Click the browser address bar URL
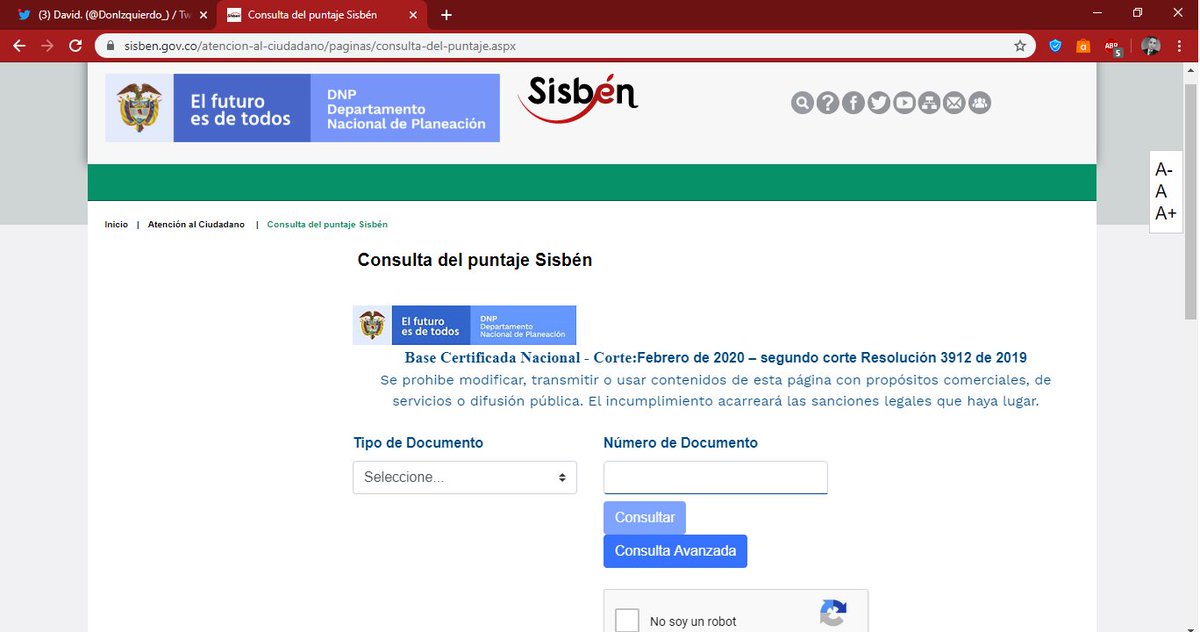Image resolution: width=1200 pixels, height=632 pixels. point(320,46)
